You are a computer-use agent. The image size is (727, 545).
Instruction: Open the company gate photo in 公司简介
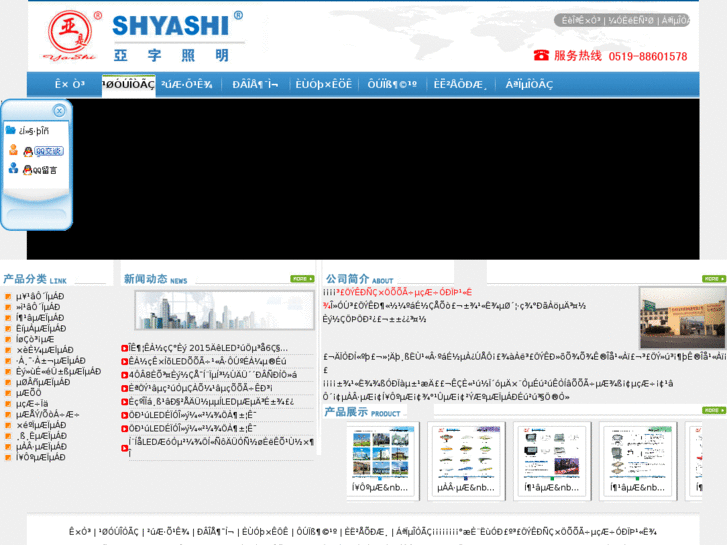[682, 317]
